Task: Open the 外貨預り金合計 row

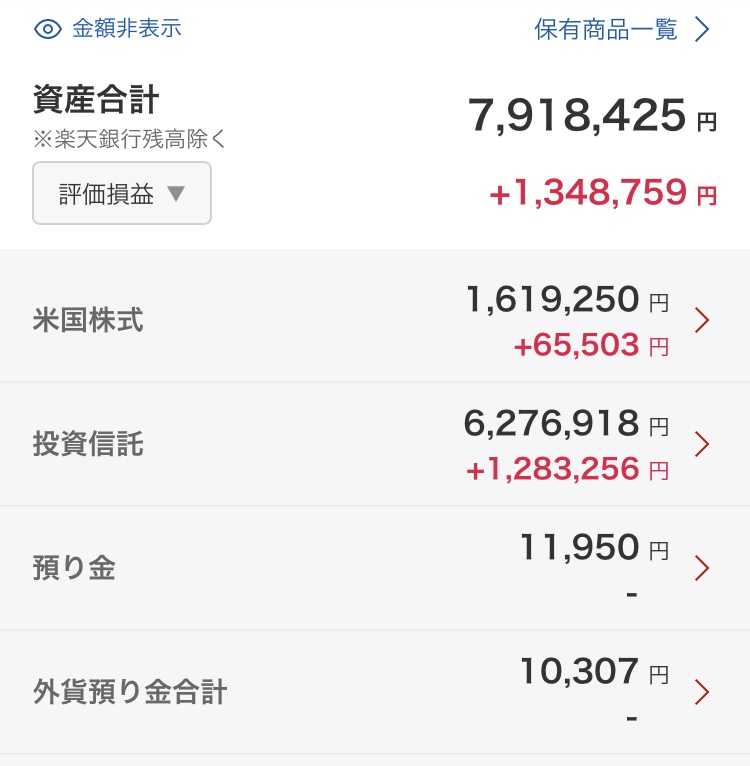Action: pos(375,692)
